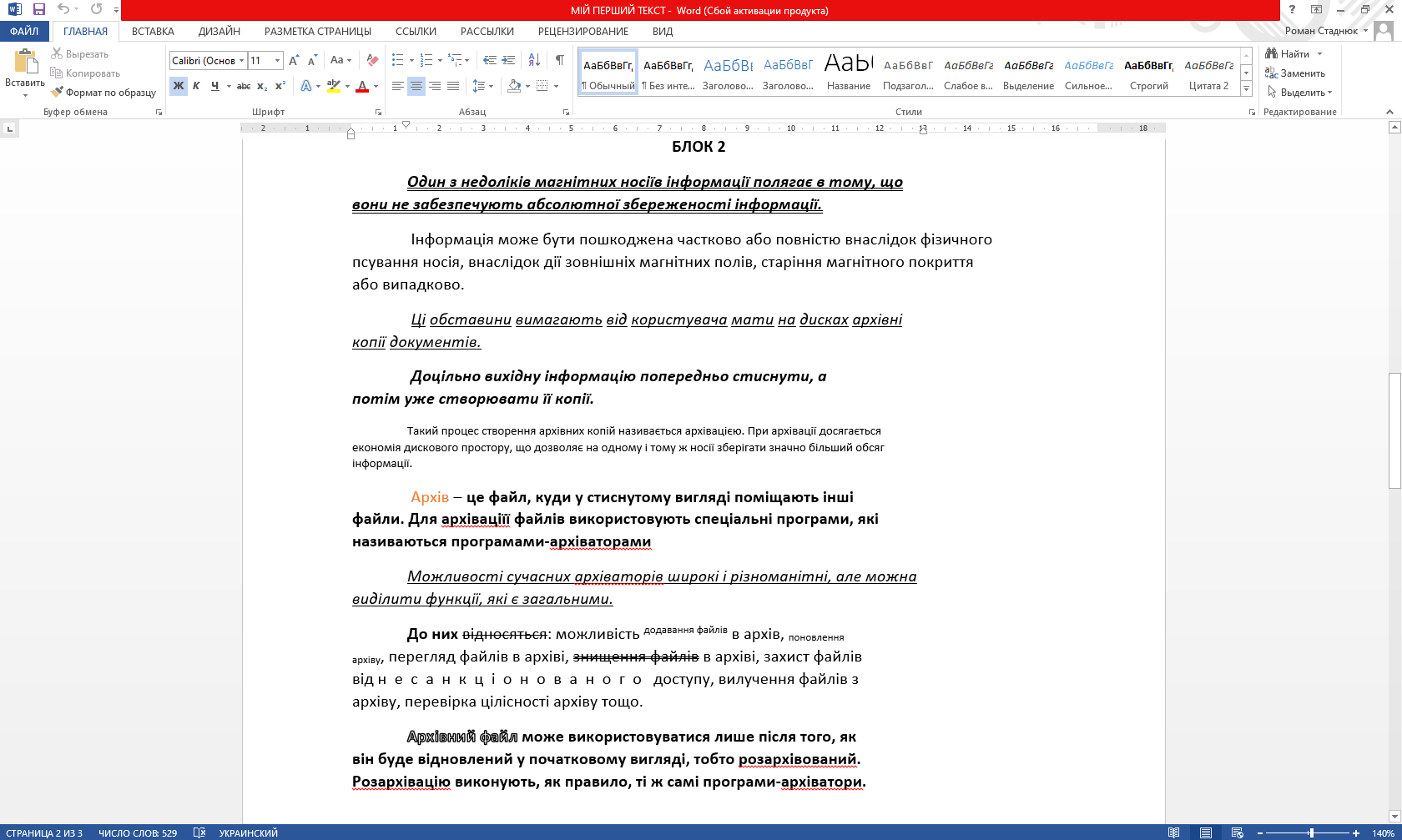
Task: Sort the selected text alphabetically
Action: tap(535, 60)
